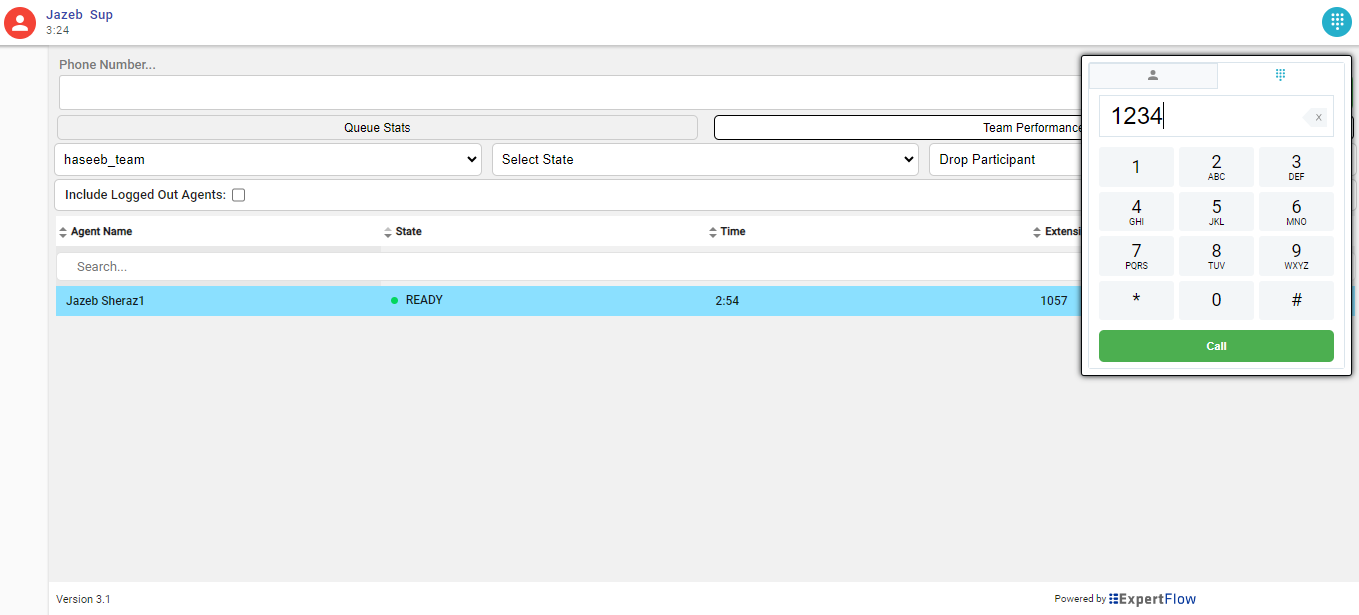
Task: Sort by State column arrows
Action: 388,232
